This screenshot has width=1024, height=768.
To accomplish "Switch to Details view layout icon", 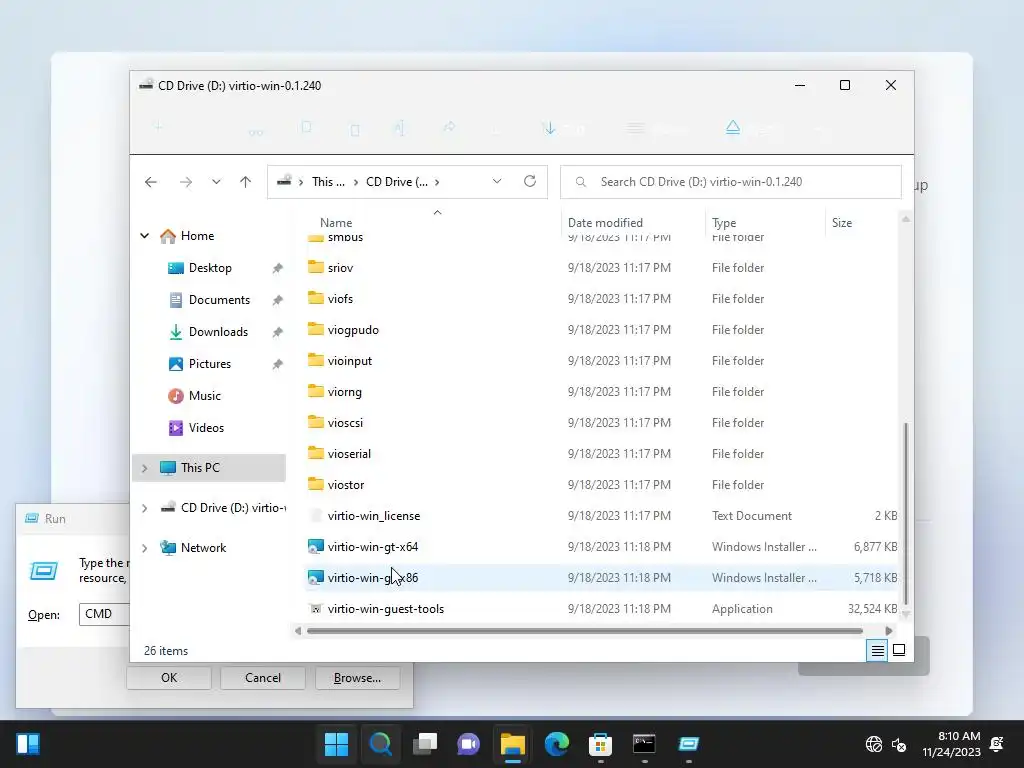I will pyautogui.click(x=877, y=650).
